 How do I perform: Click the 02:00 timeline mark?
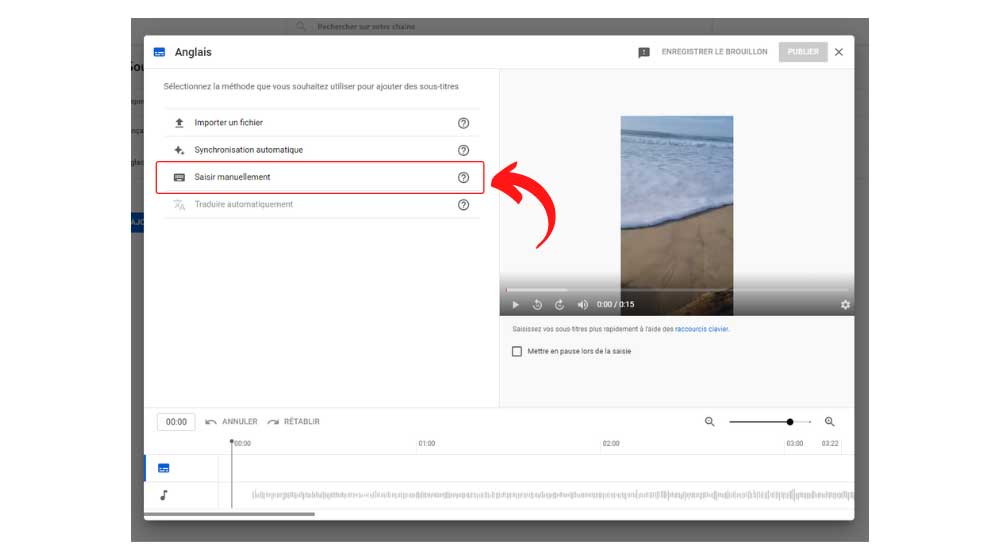click(611, 443)
